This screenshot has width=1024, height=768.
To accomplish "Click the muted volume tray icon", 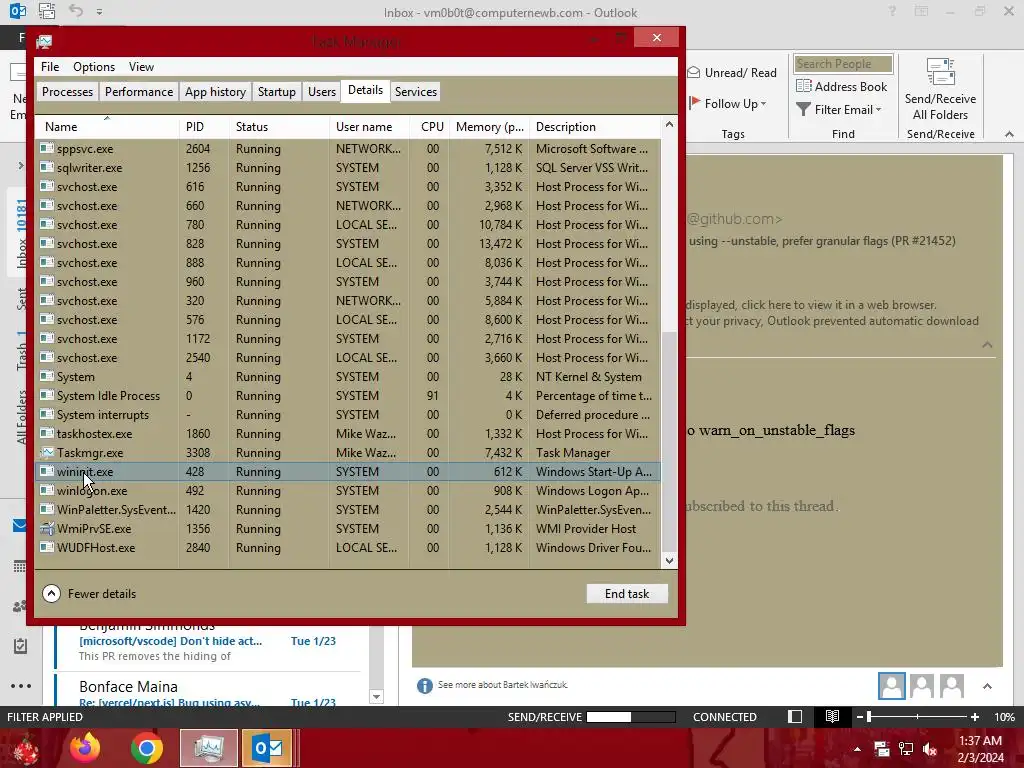I will tap(930, 749).
